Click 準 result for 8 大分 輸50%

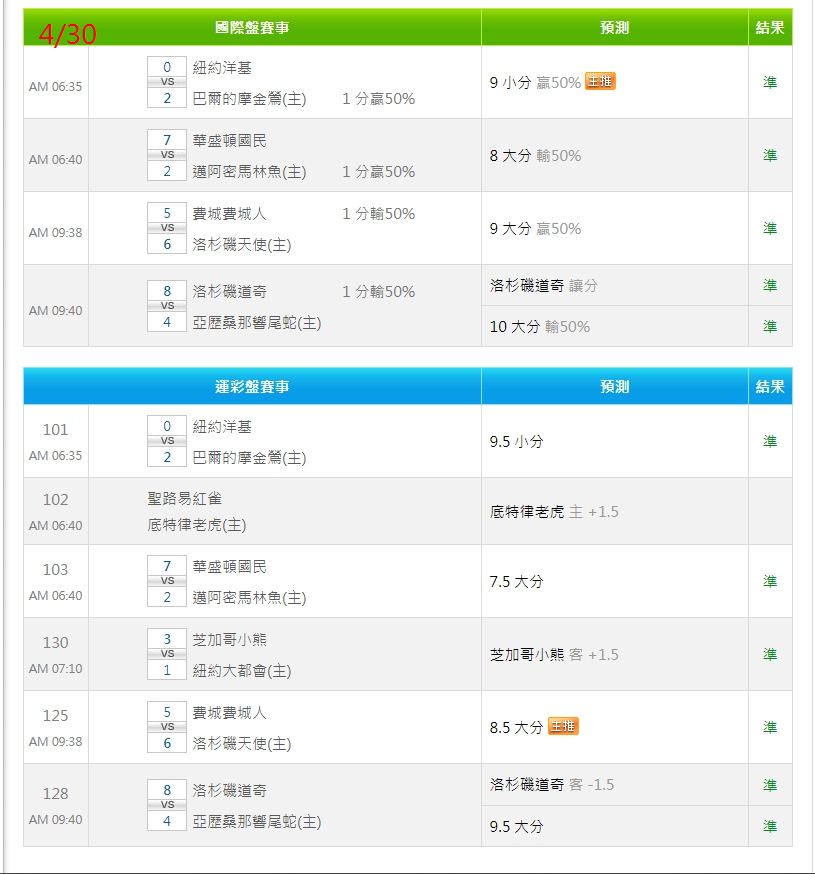[x=770, y=156]
